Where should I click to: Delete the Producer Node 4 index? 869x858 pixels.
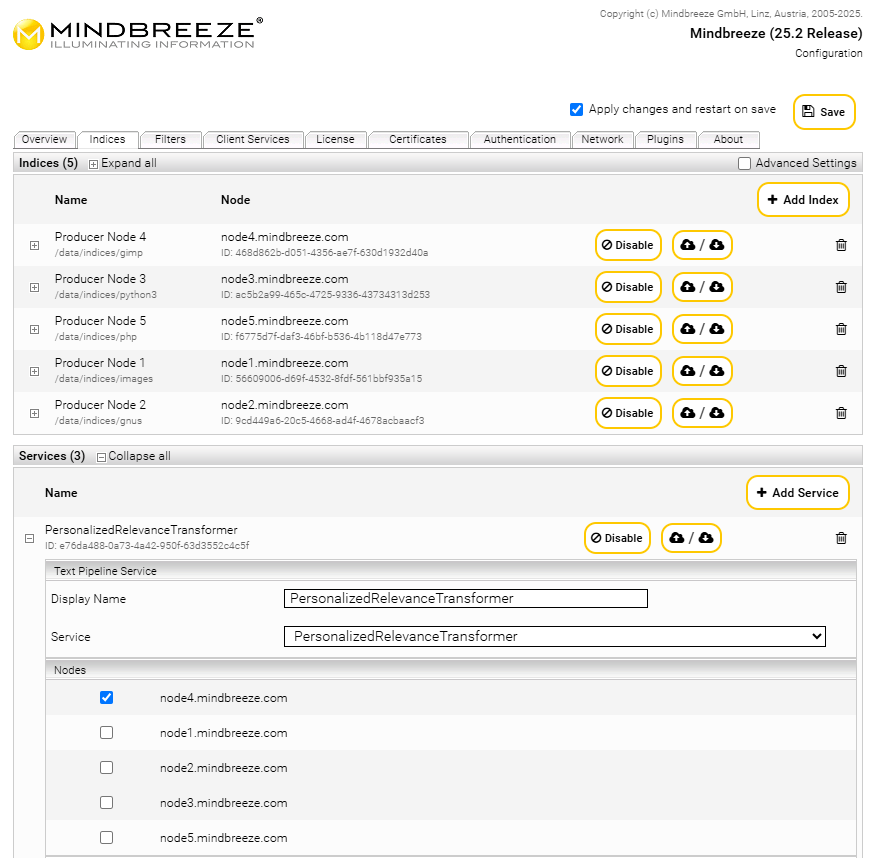pyautogui.click(x=841, y=245)
